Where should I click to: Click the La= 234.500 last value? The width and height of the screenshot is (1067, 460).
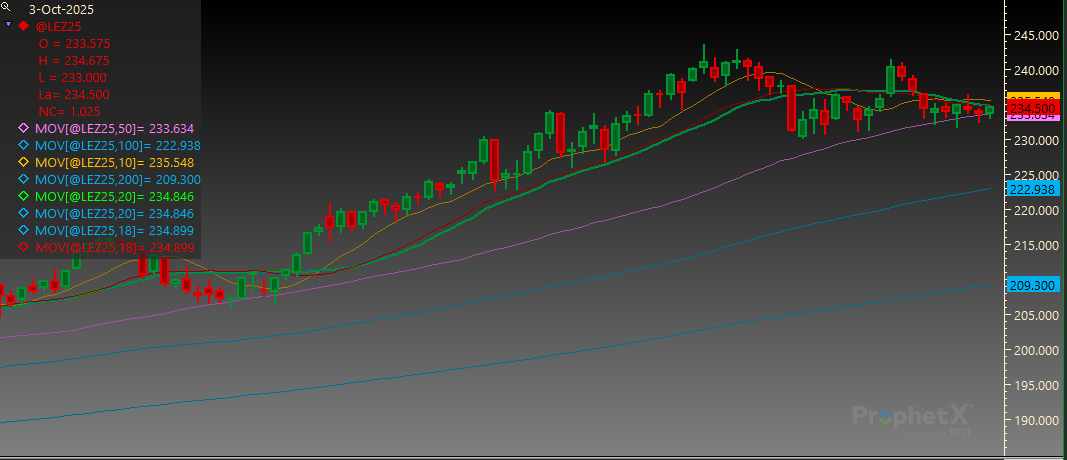point(74,95)
